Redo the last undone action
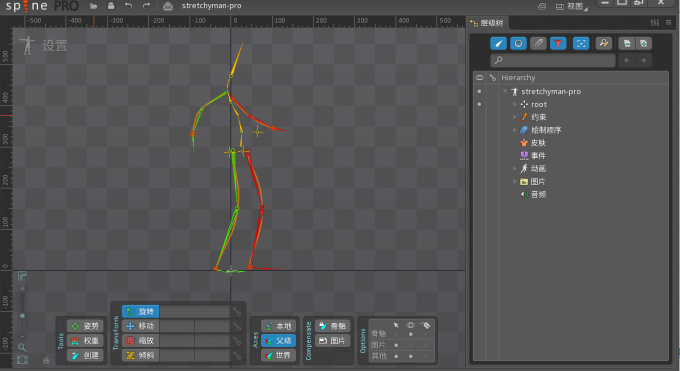The image size is (680, 371). click(x=146, y=6)
